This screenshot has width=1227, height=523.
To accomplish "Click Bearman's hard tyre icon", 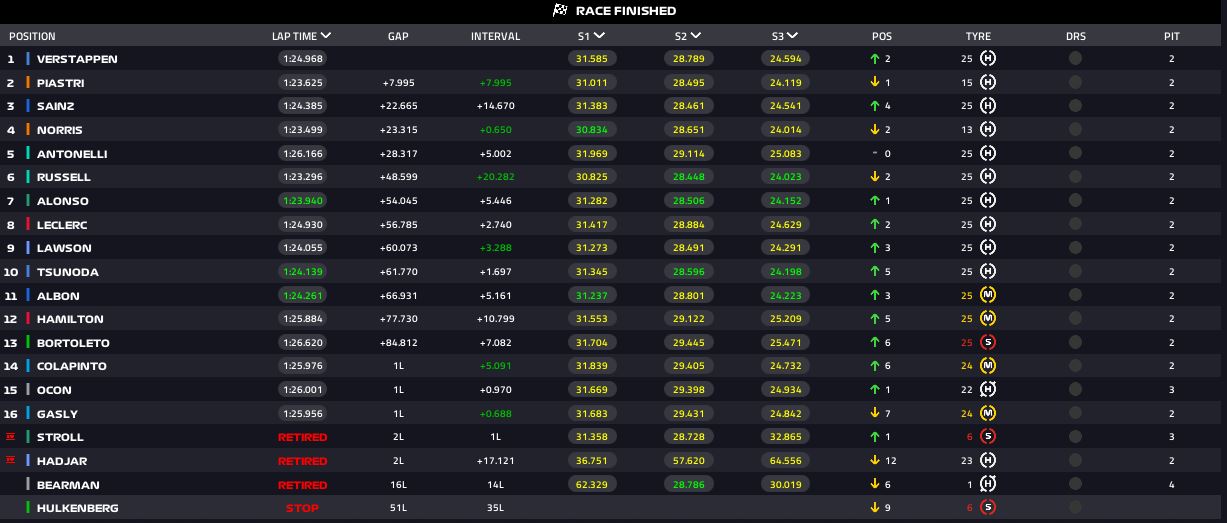I will [x=988, y=485].
